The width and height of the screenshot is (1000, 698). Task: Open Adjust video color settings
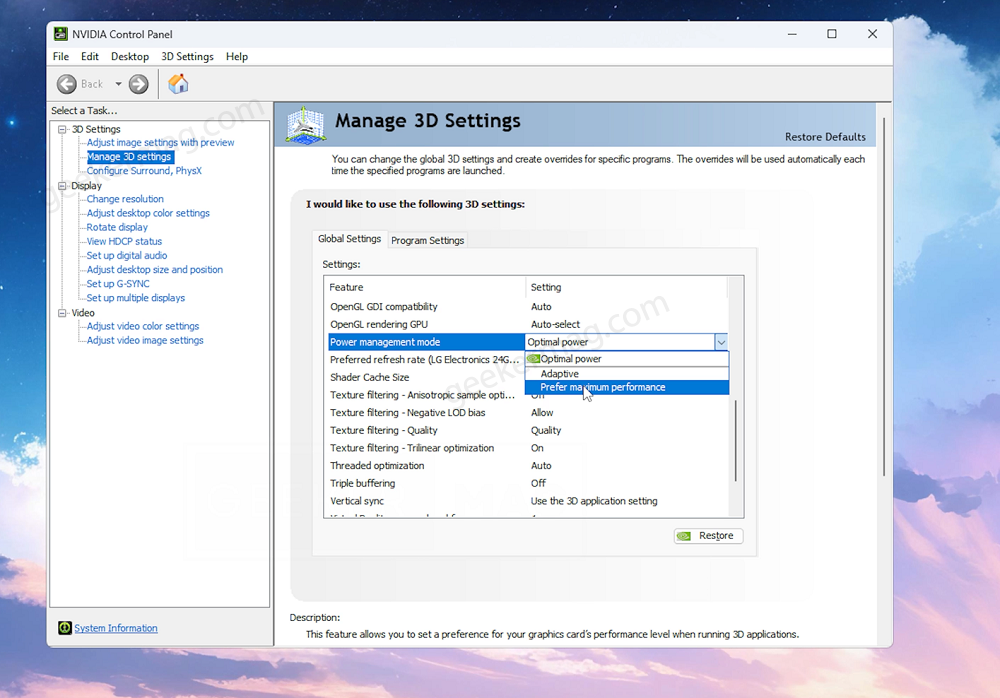pyautogui.click(x=143, y=326)
